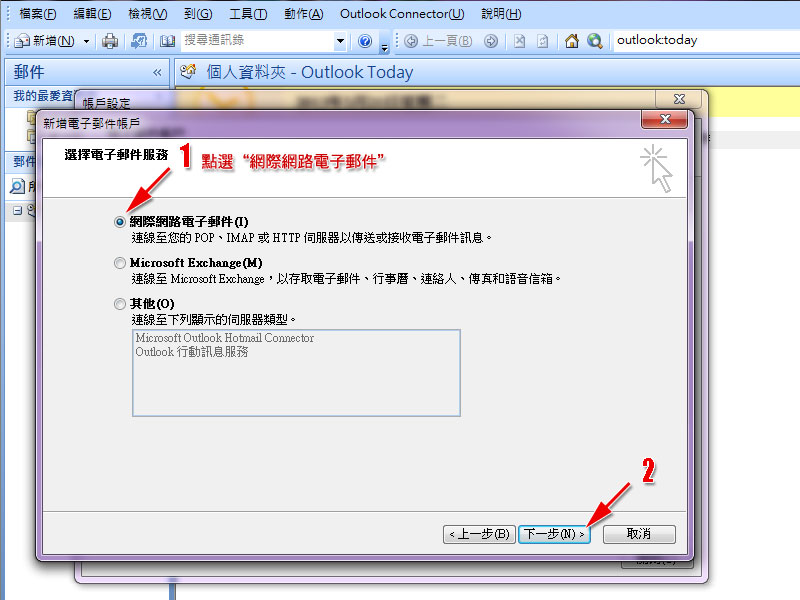This screenshot has height=600, width=800.
Task: Select Microsoft Exchange radio button
Action: [119, 263]
